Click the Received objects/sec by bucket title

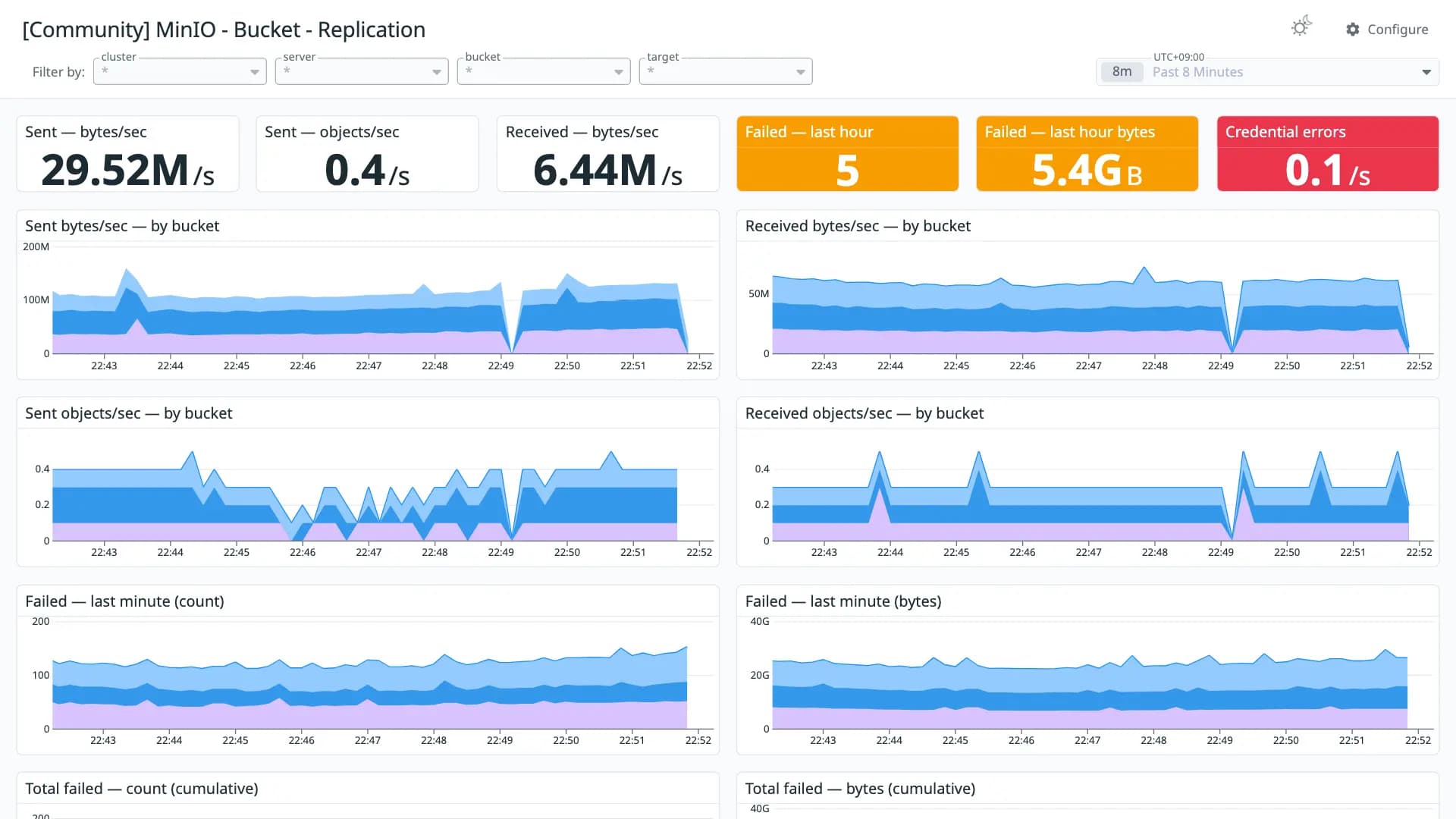(864, 413)
